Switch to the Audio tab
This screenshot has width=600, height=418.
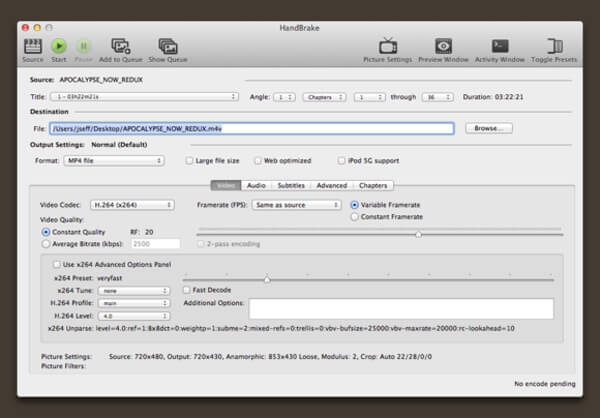coord(256,185)
